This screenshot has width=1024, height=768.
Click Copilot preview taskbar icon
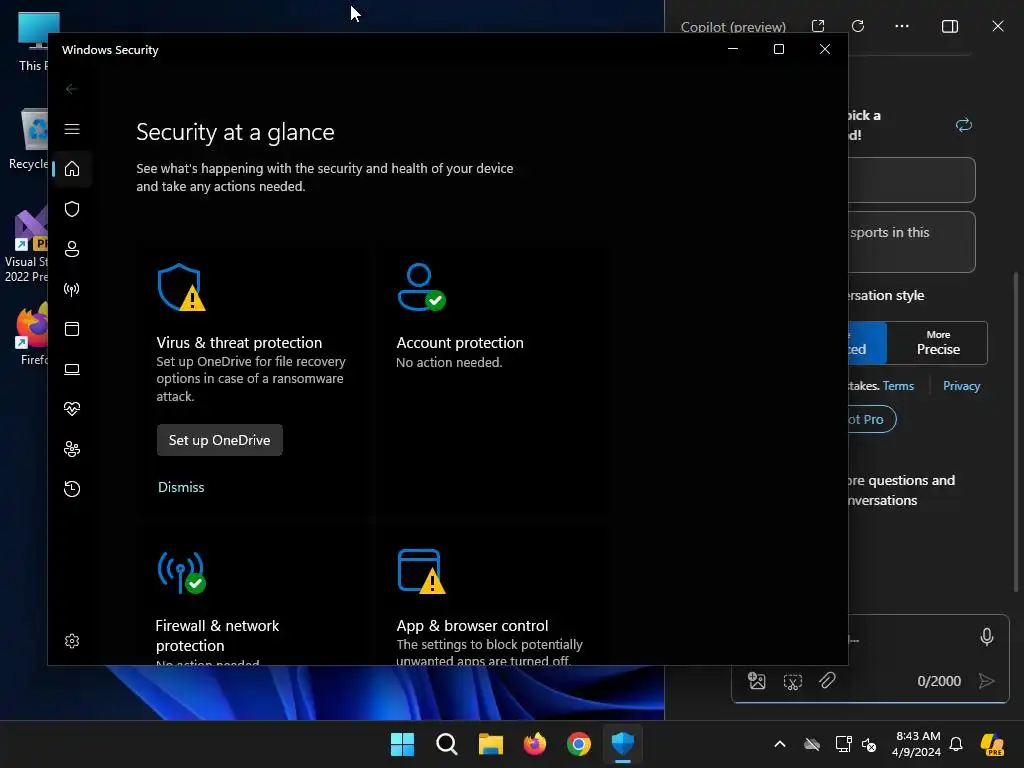(992, 744)
